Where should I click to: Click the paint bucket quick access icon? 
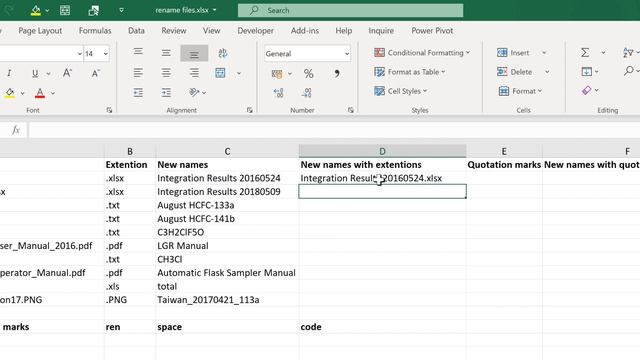(x=36, y=10)
